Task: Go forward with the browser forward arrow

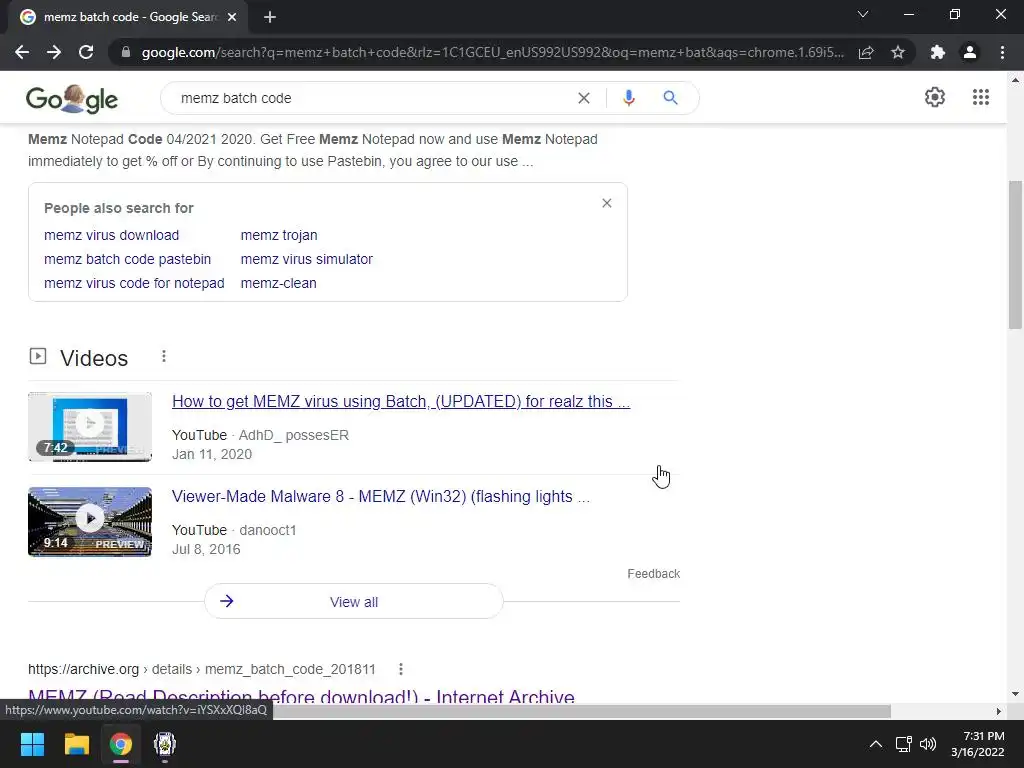Action: tap(54, 52)
